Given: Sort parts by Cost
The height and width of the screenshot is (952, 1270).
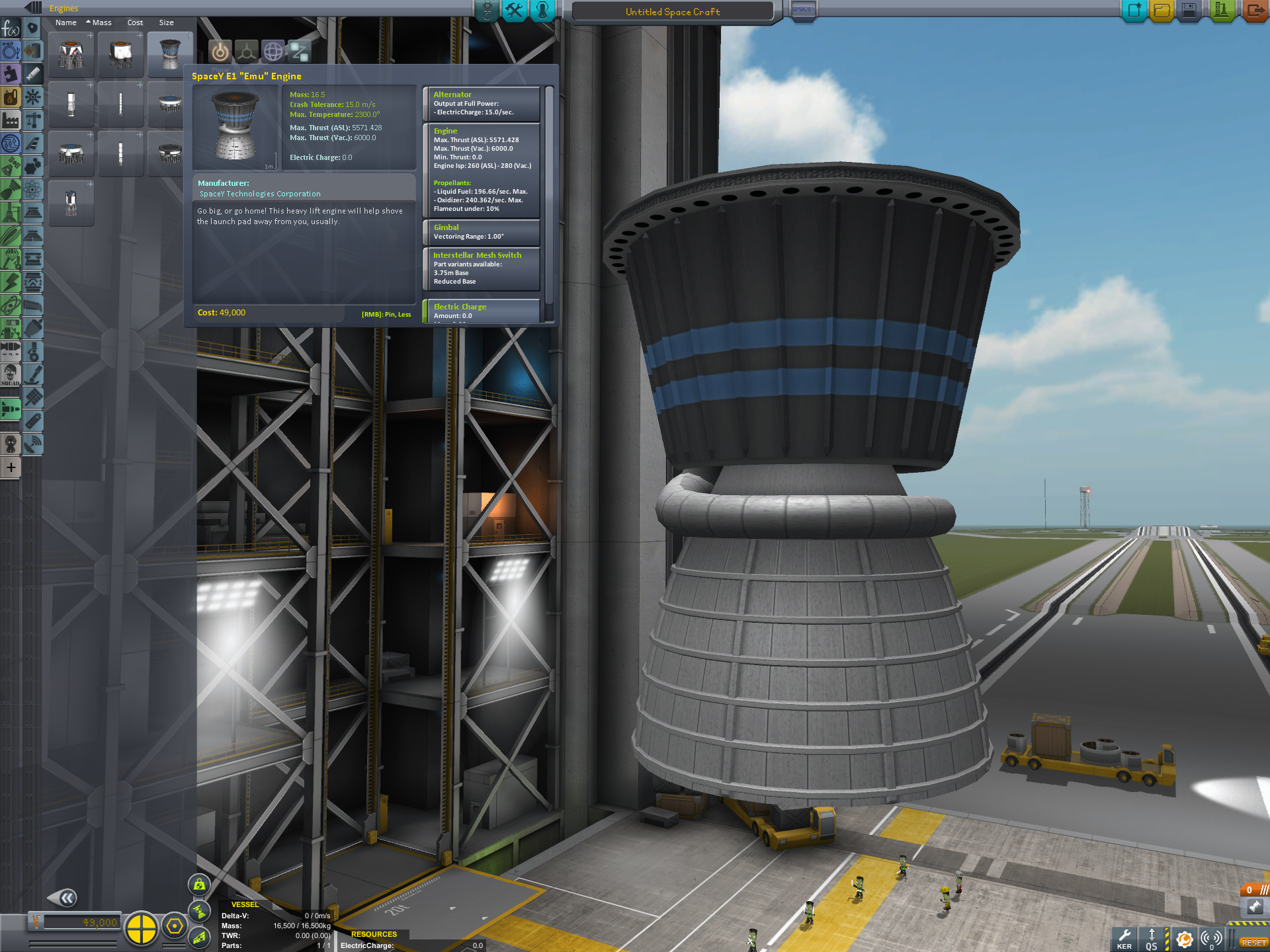Looking at the screenshot, I should click(135, 22).
